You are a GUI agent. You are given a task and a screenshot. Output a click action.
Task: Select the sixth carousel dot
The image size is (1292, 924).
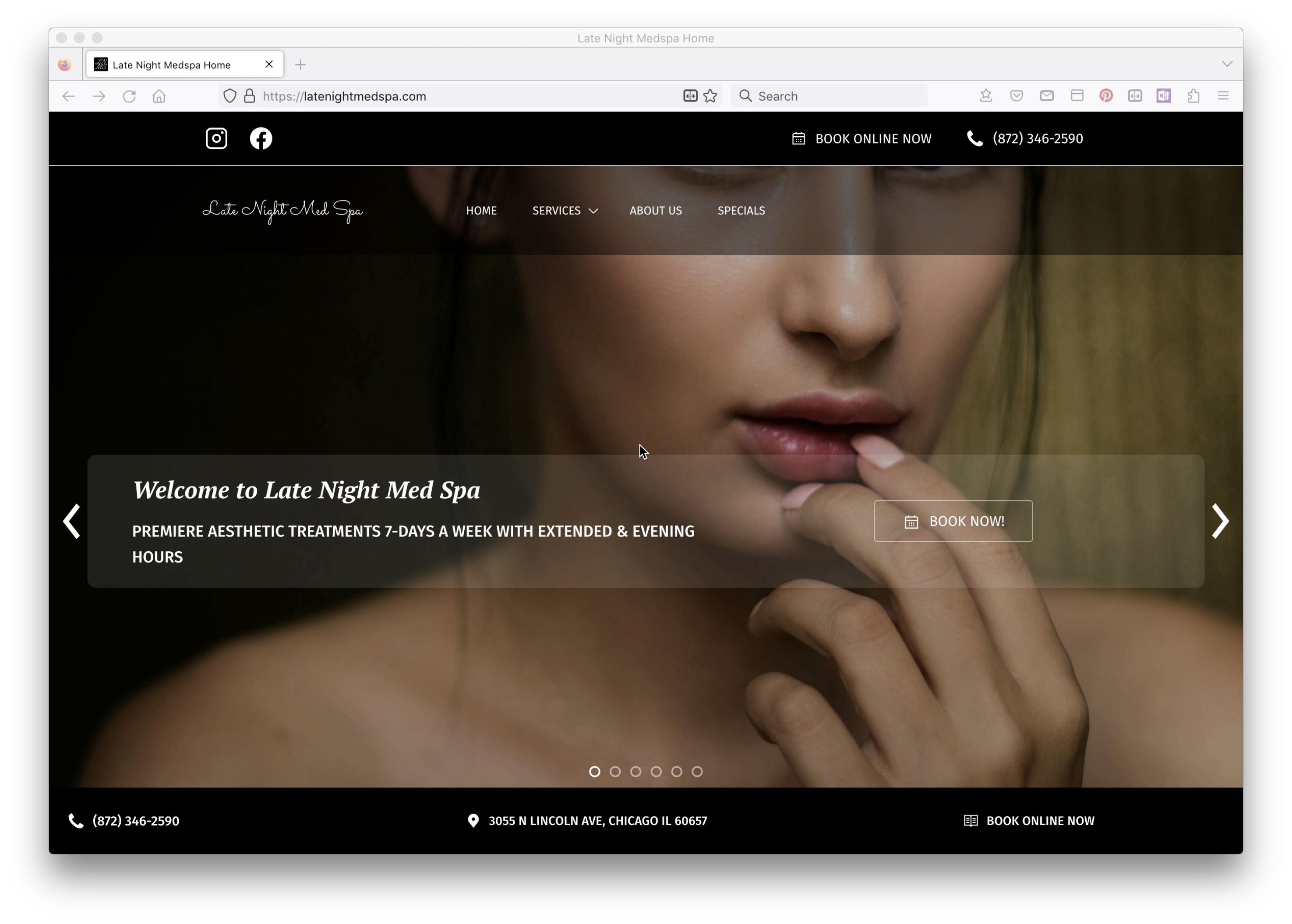click(697, 772)
